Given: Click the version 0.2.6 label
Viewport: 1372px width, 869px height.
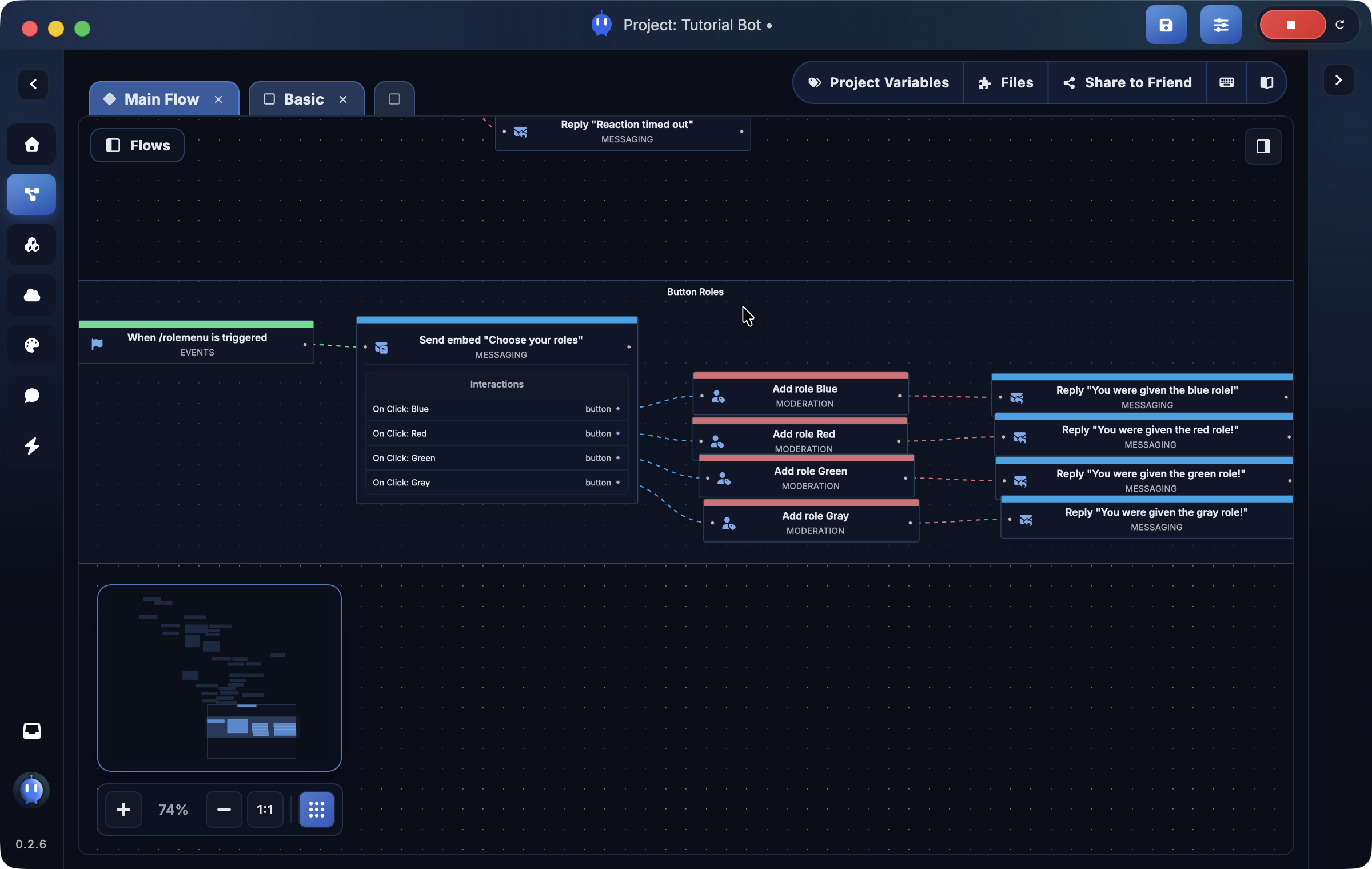Looking at the screenshot, I should pos(31,844).
